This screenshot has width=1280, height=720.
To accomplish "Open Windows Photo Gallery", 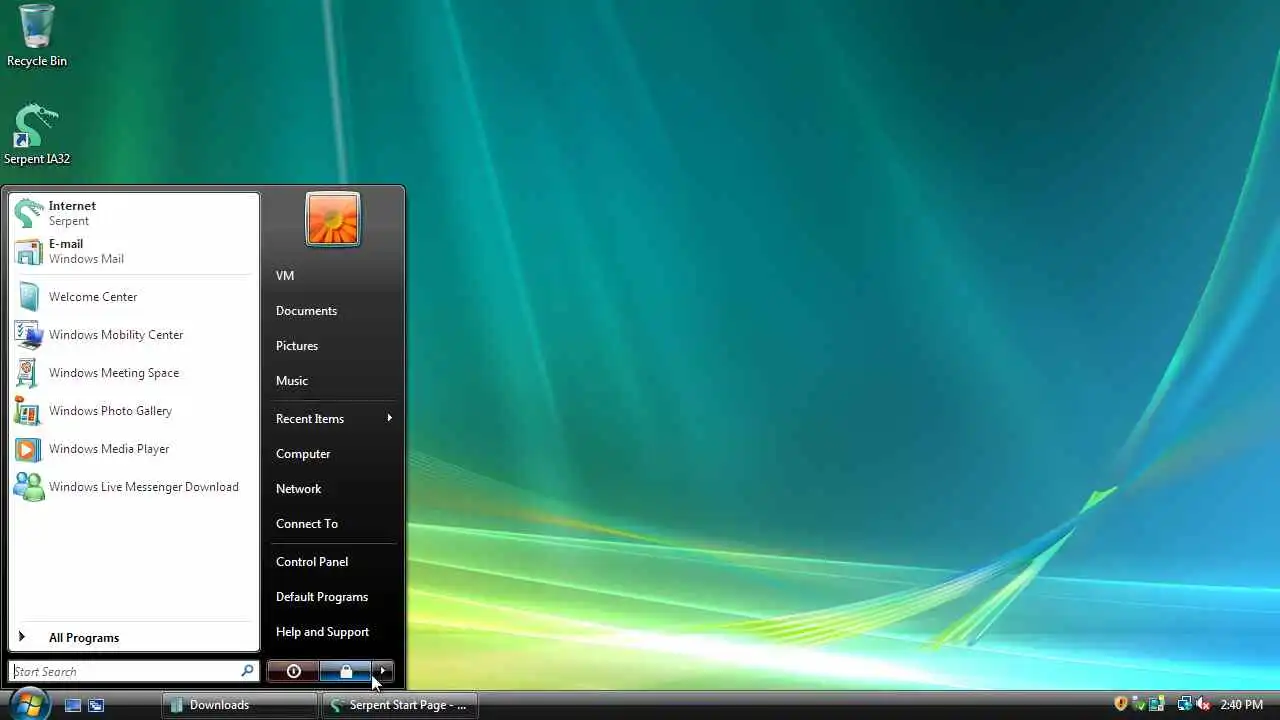I will click(134, 411).
